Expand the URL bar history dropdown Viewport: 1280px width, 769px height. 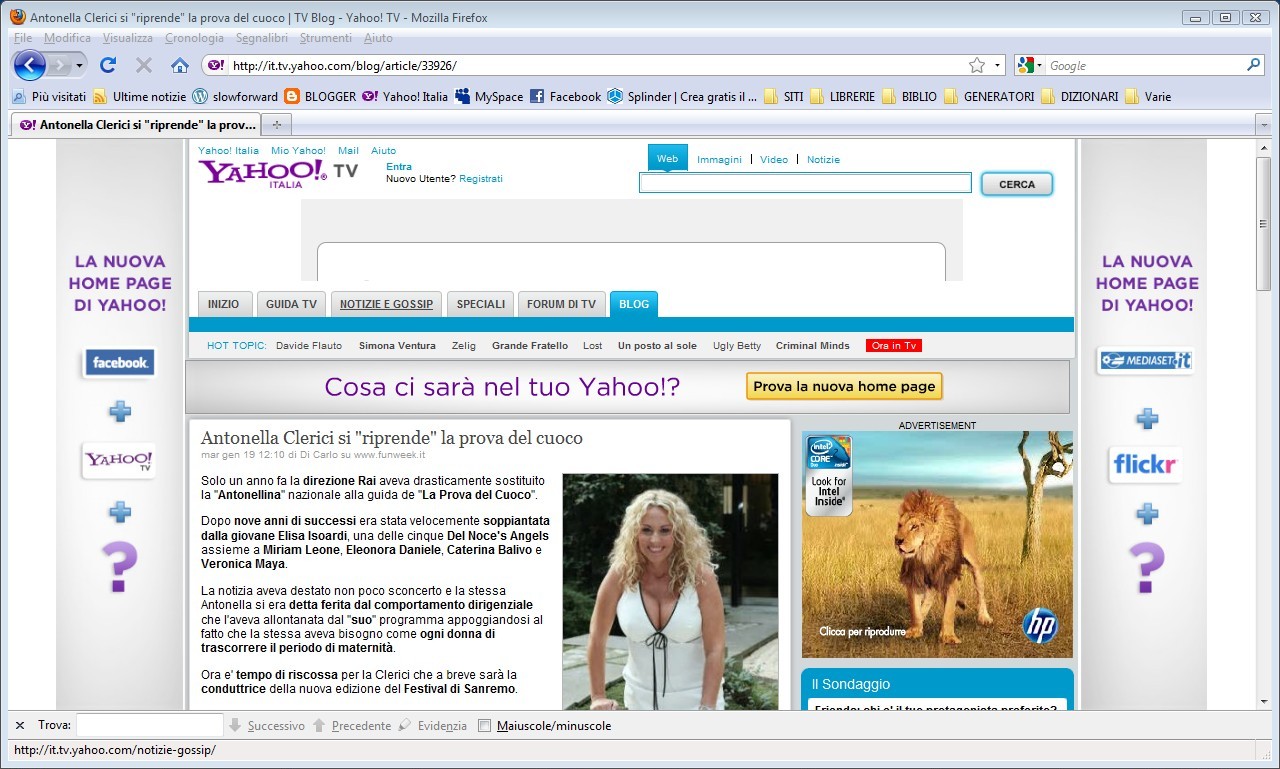click(x=997, y=65)
